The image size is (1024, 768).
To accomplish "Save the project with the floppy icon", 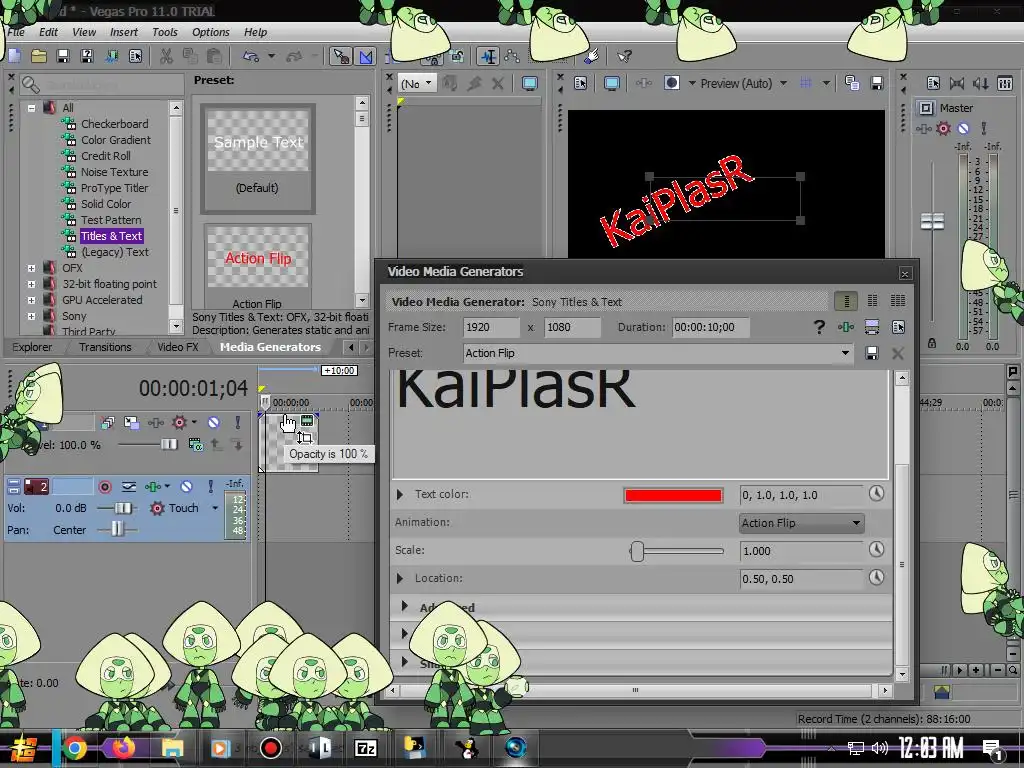I will click(x=63, y=56).
